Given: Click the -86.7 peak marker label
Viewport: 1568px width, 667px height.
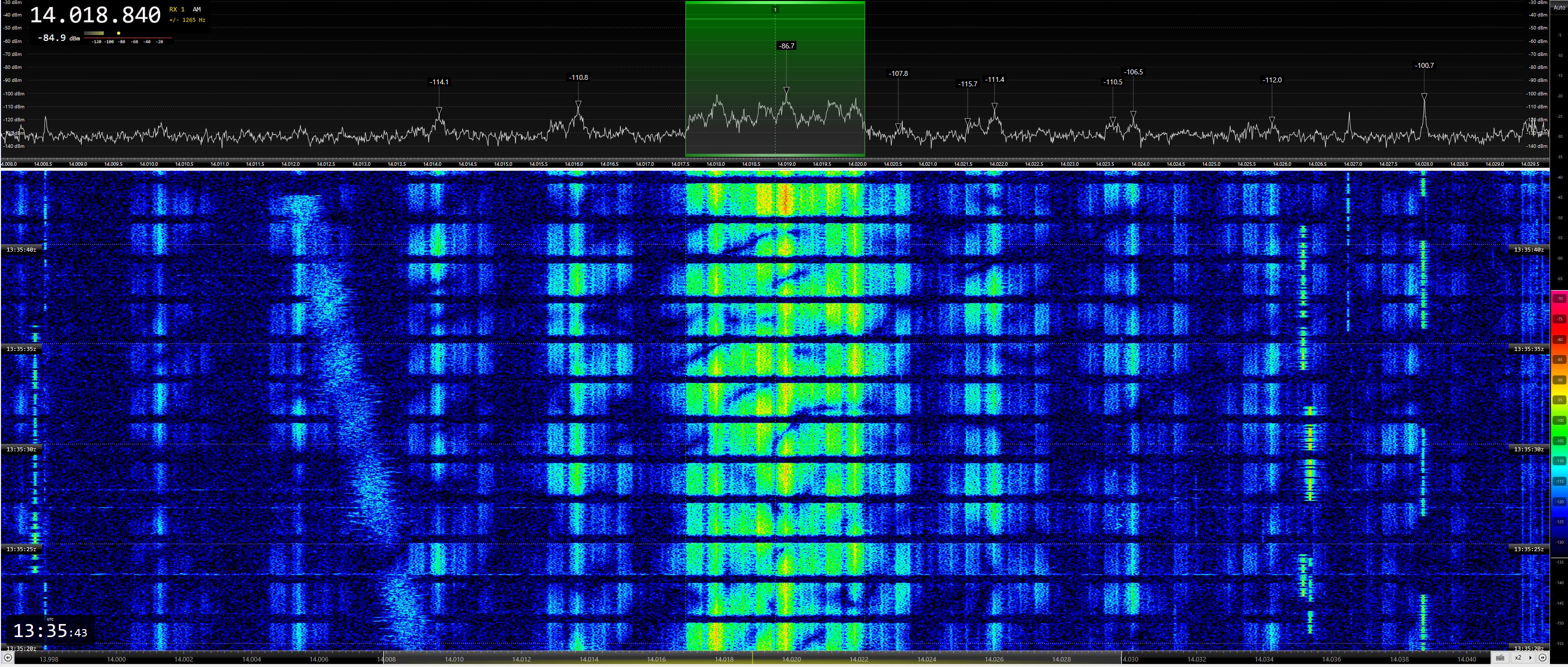Looking at the screenshot, I should 786,46.
